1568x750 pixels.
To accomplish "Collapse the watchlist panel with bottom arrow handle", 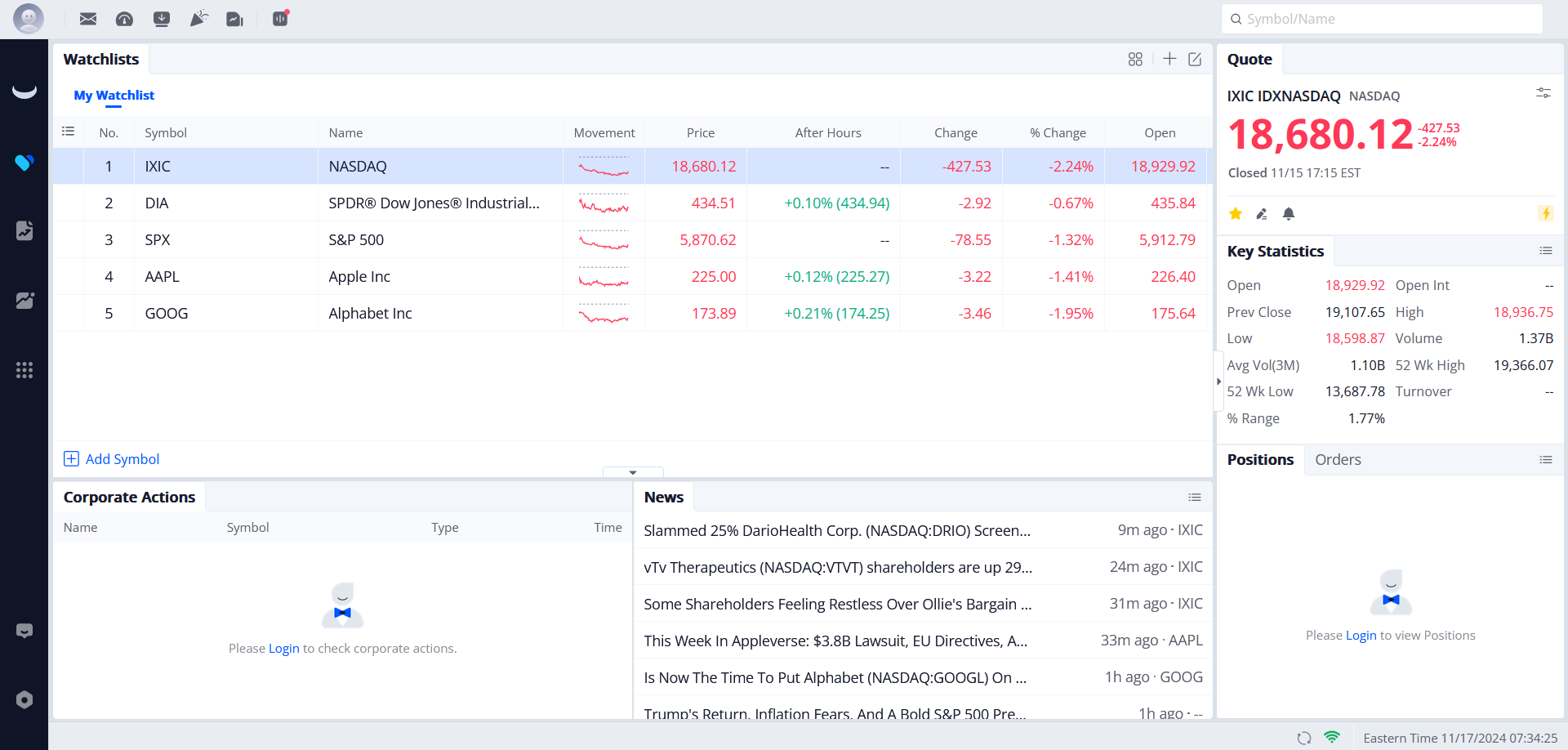I will click(x=633, y=472).
